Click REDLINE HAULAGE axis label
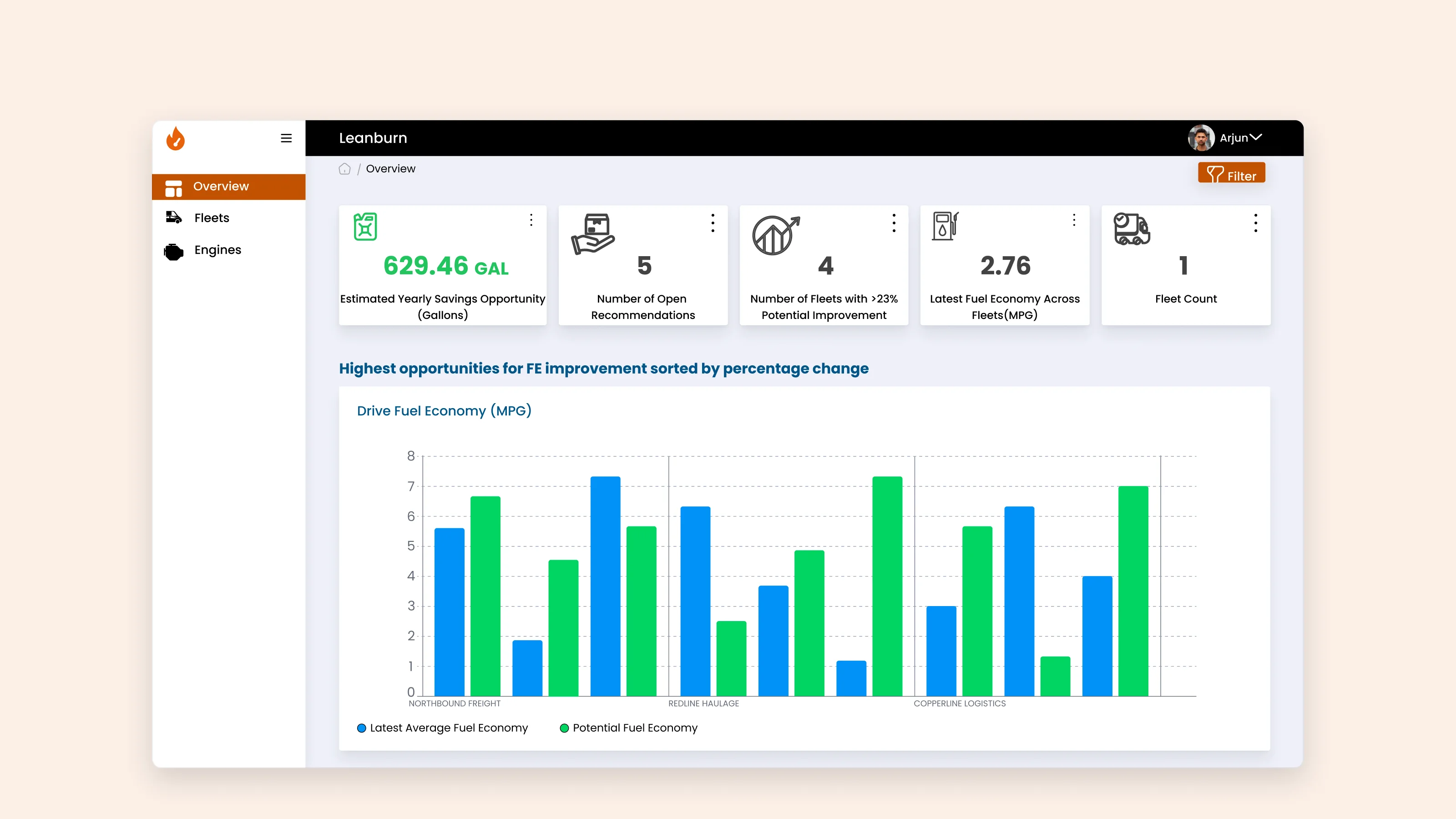 pos(703,703)
